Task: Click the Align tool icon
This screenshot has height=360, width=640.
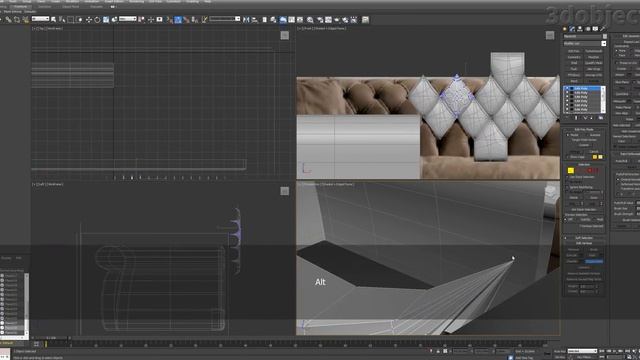Action: pos(255,20)
